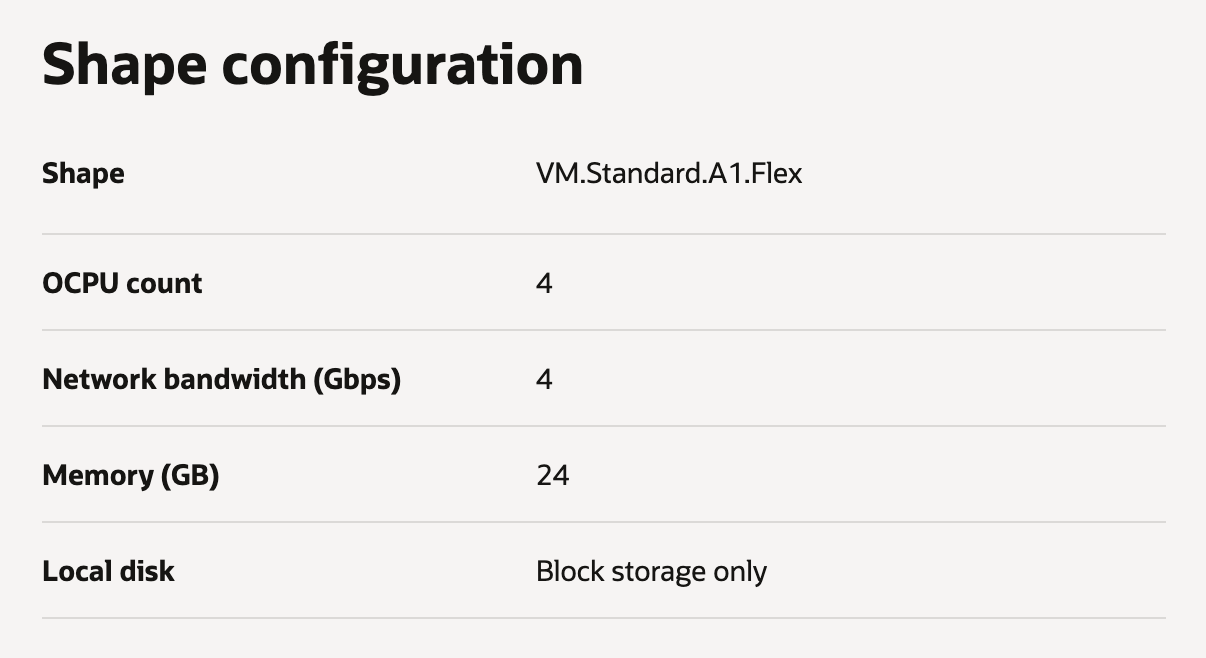The image size is (1206, 658).
Task: Click the VM.Standard.A1.Flex shape value
Action: [669, 174]
